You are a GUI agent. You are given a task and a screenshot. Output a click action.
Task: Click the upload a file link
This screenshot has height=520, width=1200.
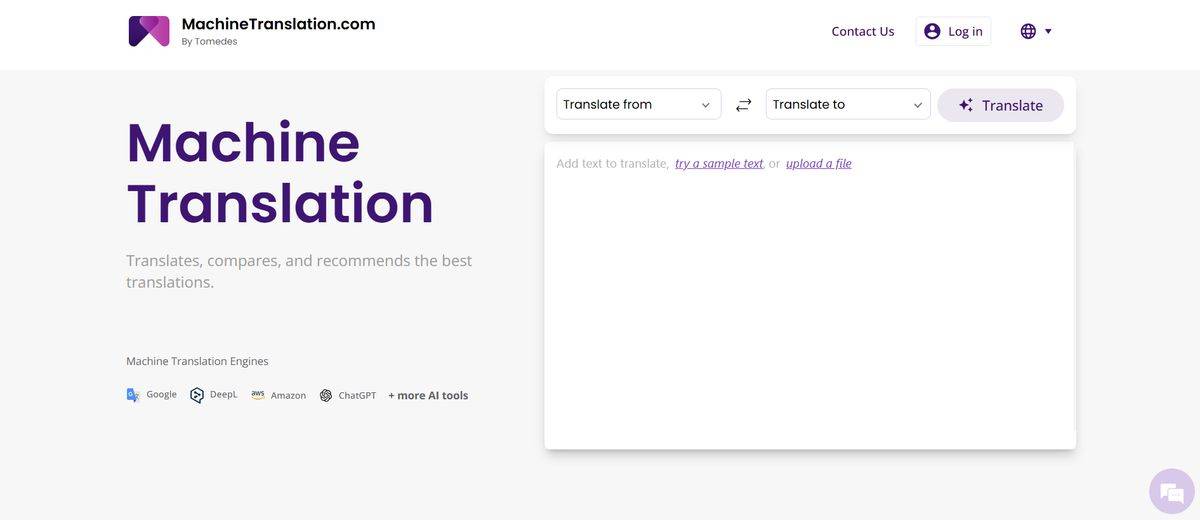tap(819, 163)
